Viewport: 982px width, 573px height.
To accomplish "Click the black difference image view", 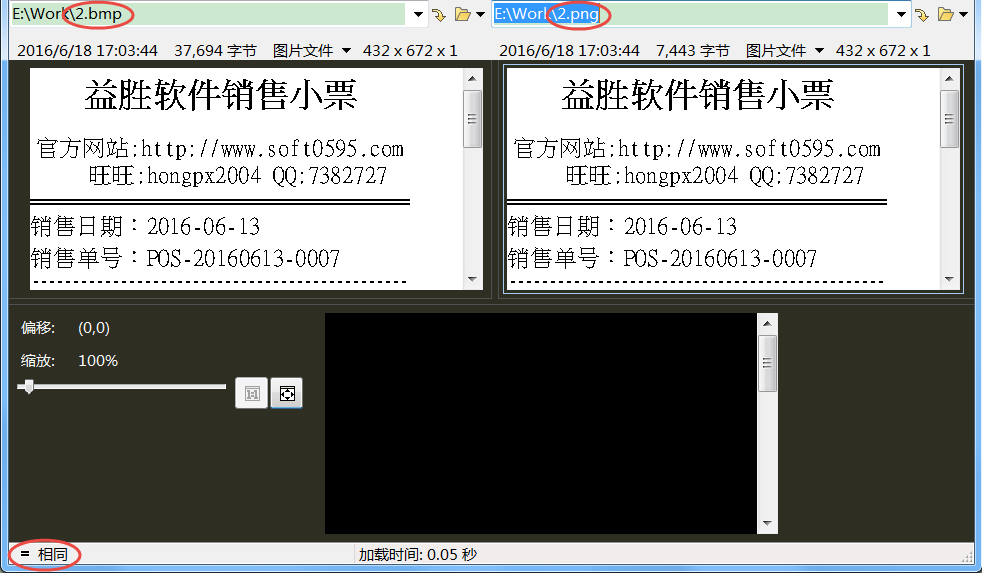I will tap(541, 423).
